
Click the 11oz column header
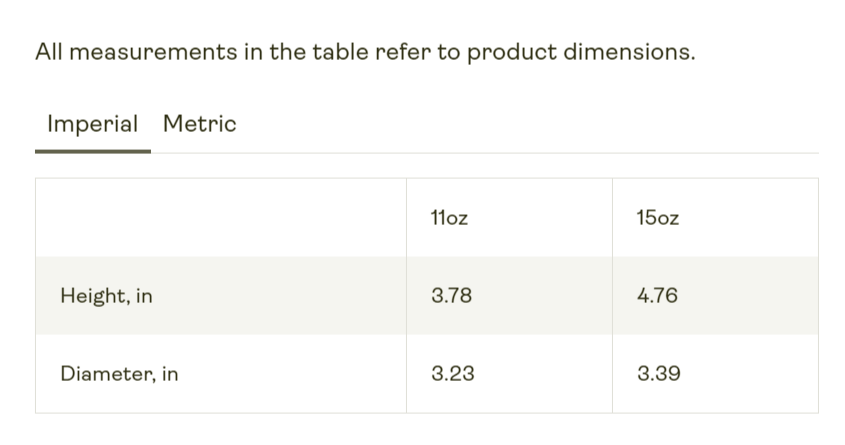point(449,217)
